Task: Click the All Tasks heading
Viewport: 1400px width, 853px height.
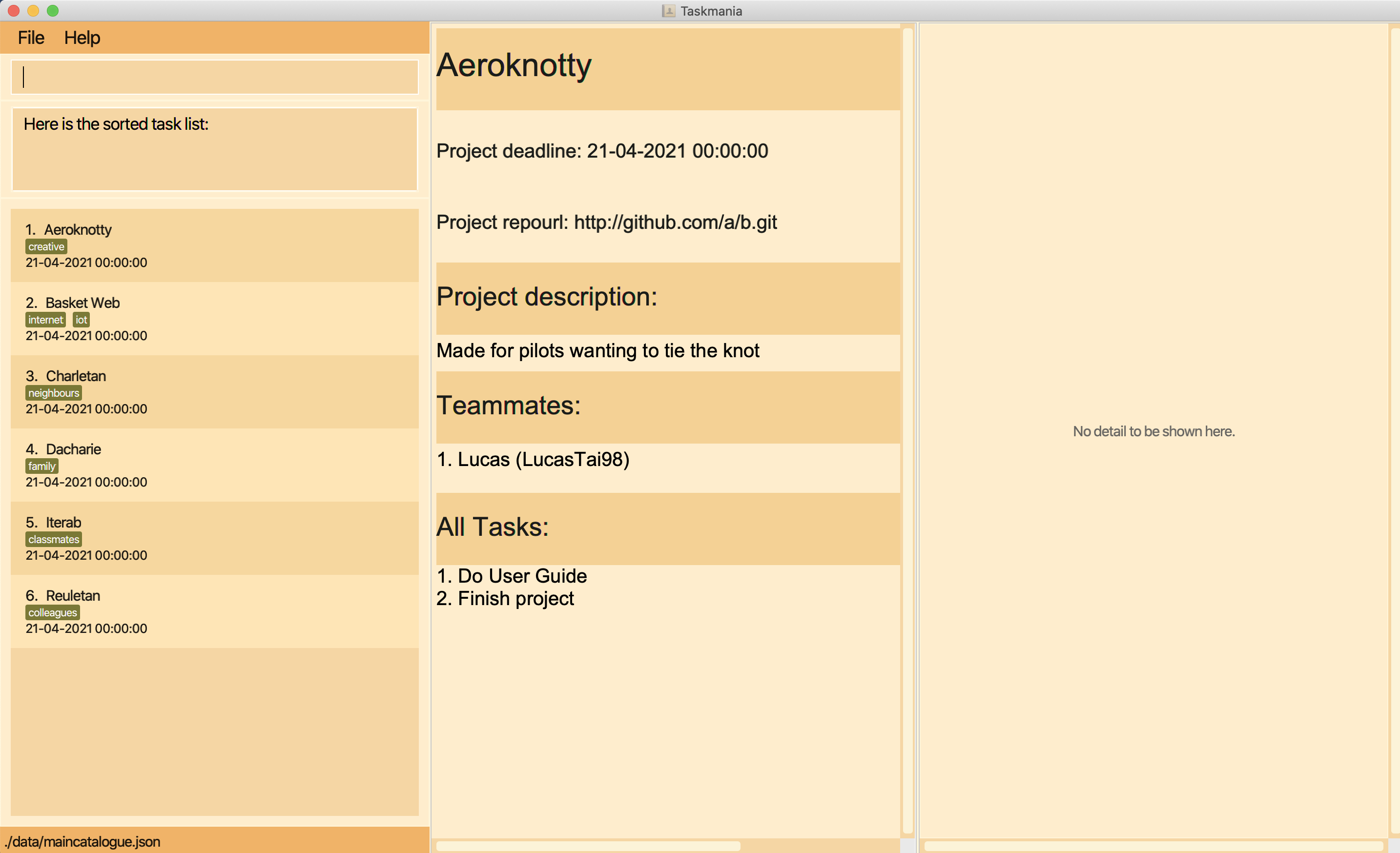Action: [493, 527]
